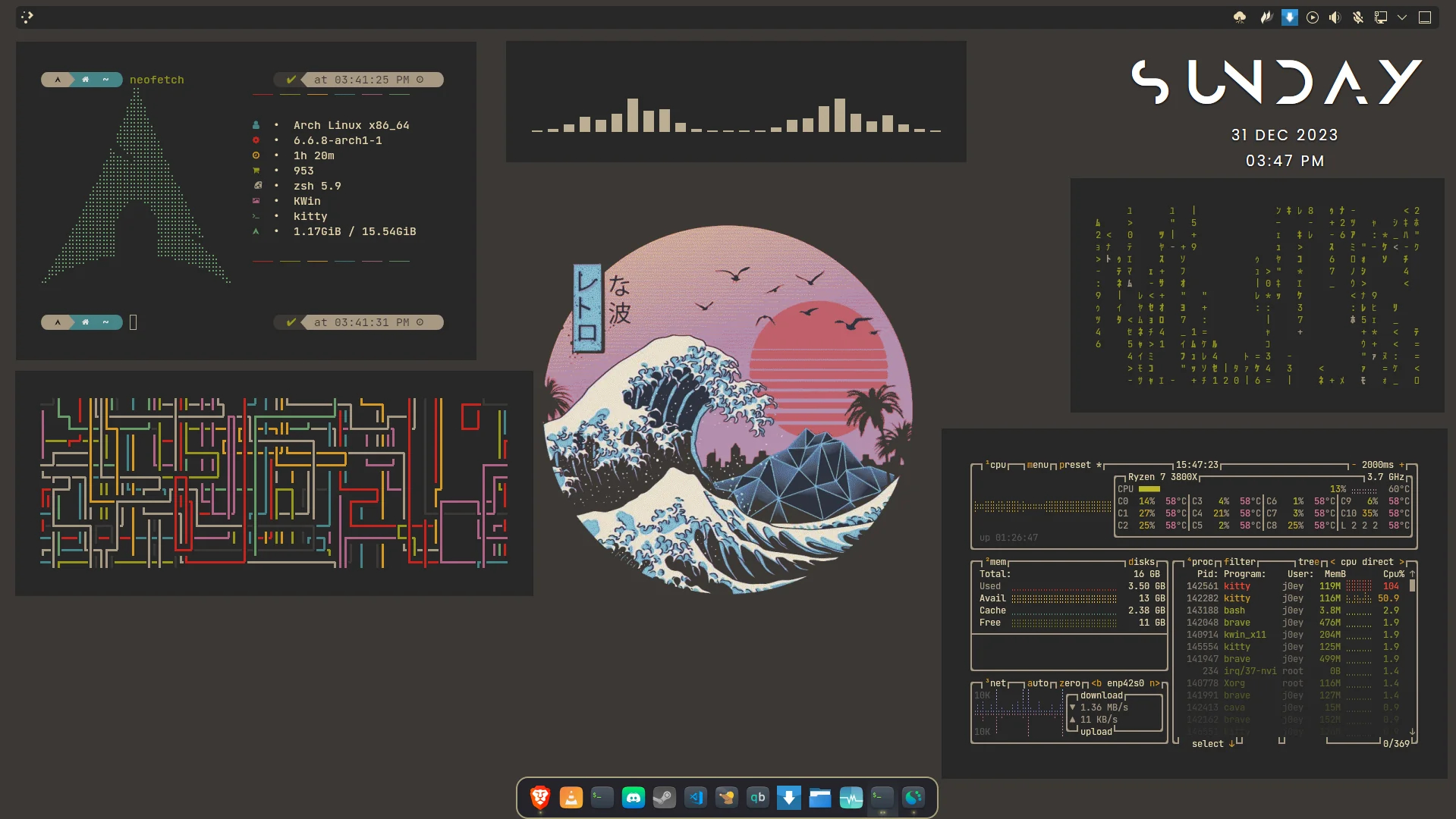Select the bash process row 143188

[1293, 610]
